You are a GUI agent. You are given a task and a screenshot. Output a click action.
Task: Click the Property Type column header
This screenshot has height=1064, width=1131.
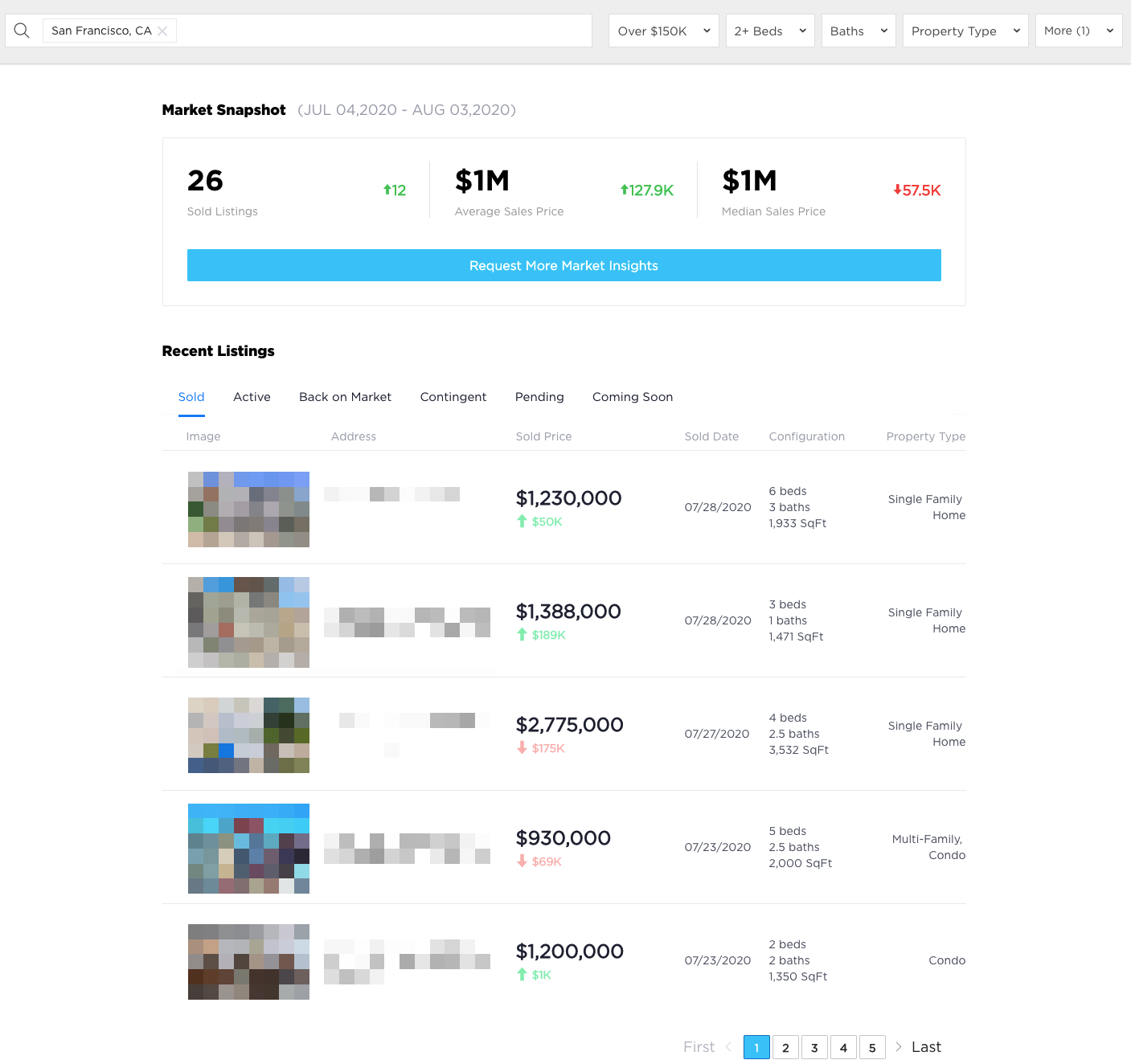[926, 436]
